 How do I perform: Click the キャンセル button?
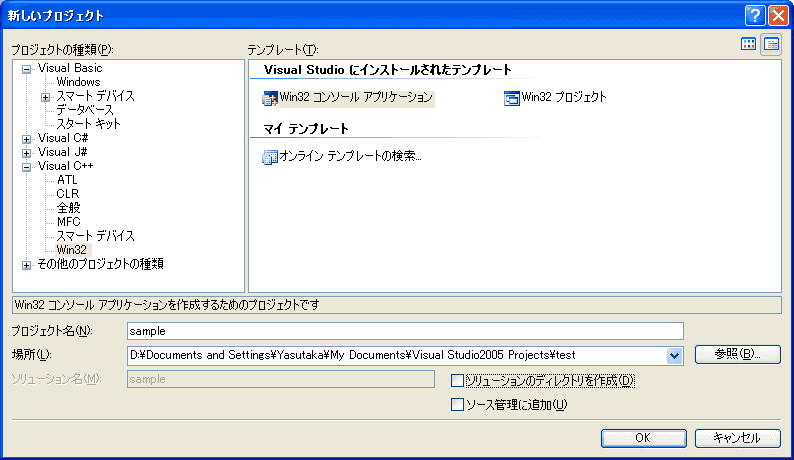[737, 438]
